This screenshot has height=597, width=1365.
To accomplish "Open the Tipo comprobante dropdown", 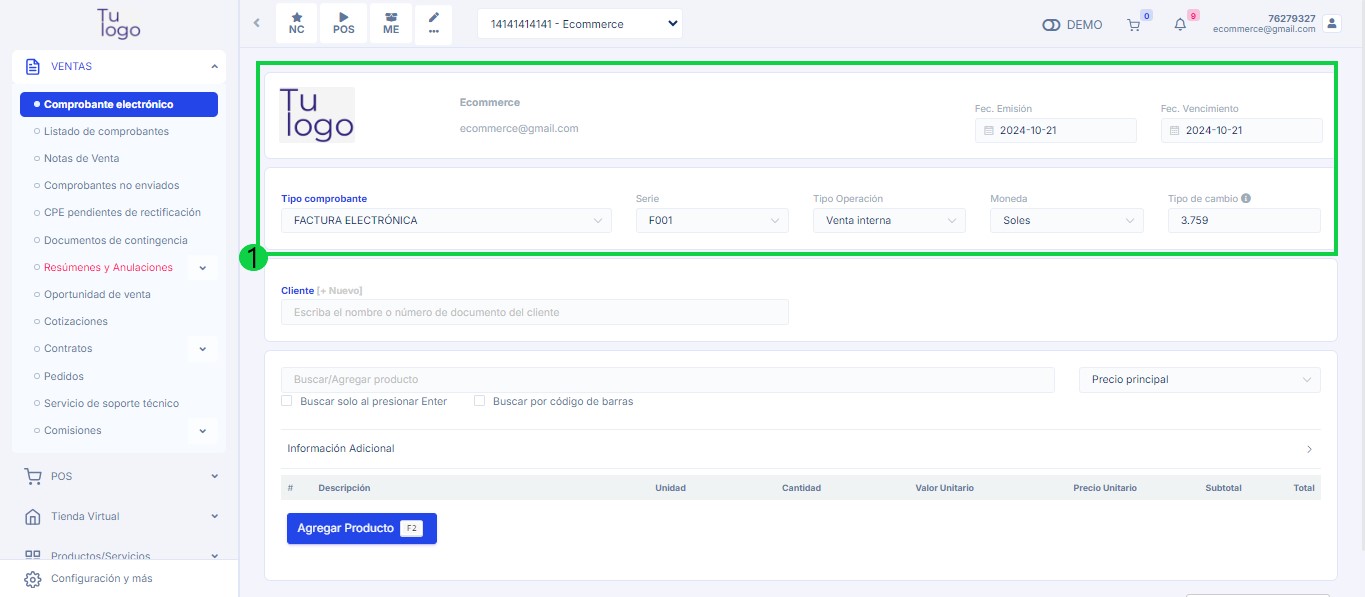I will coord(446,221).
